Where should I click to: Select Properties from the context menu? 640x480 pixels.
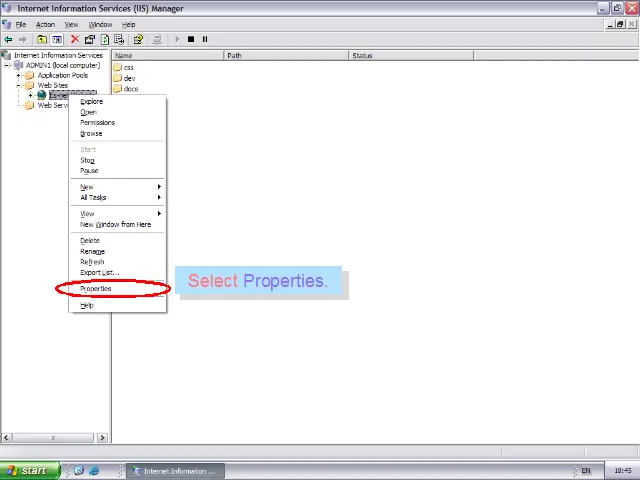pos(118,289)
